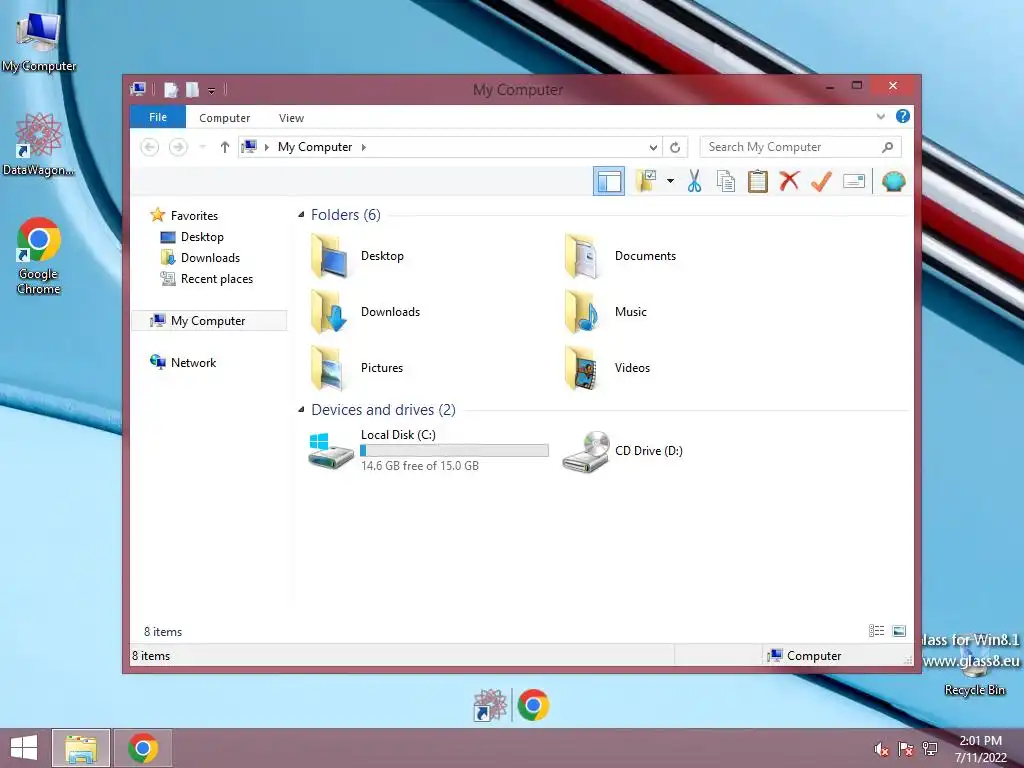
Task: Expand the address bar chevron after My Computer
Action: (x=364, y=147)
